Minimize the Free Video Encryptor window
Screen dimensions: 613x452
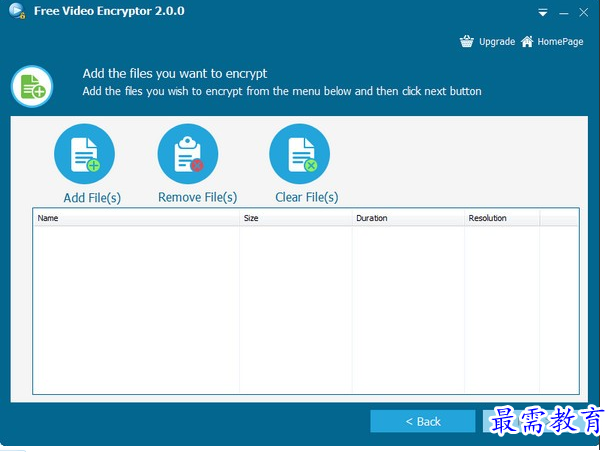point(564,13)
